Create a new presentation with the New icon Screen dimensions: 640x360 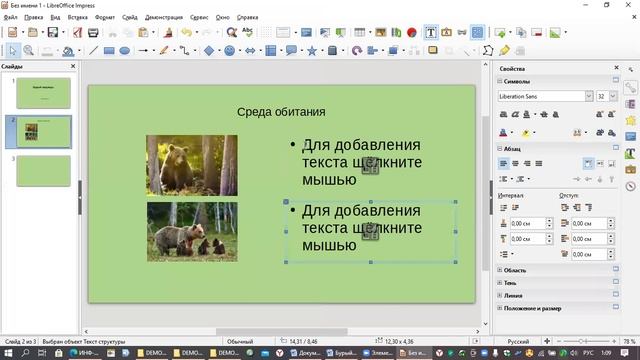[x=13, y=32]
